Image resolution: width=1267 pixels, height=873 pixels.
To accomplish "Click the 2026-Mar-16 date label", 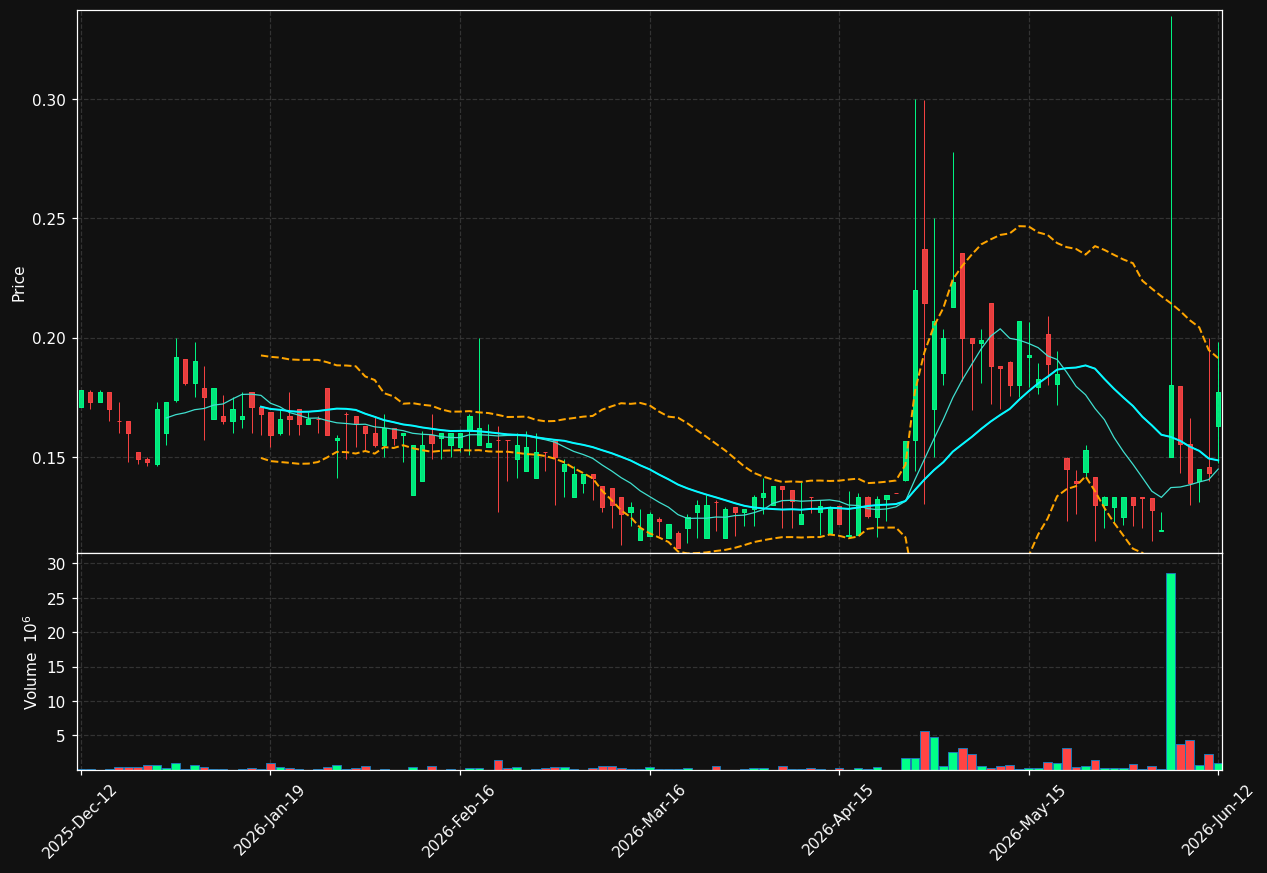I will click(648, 821).
